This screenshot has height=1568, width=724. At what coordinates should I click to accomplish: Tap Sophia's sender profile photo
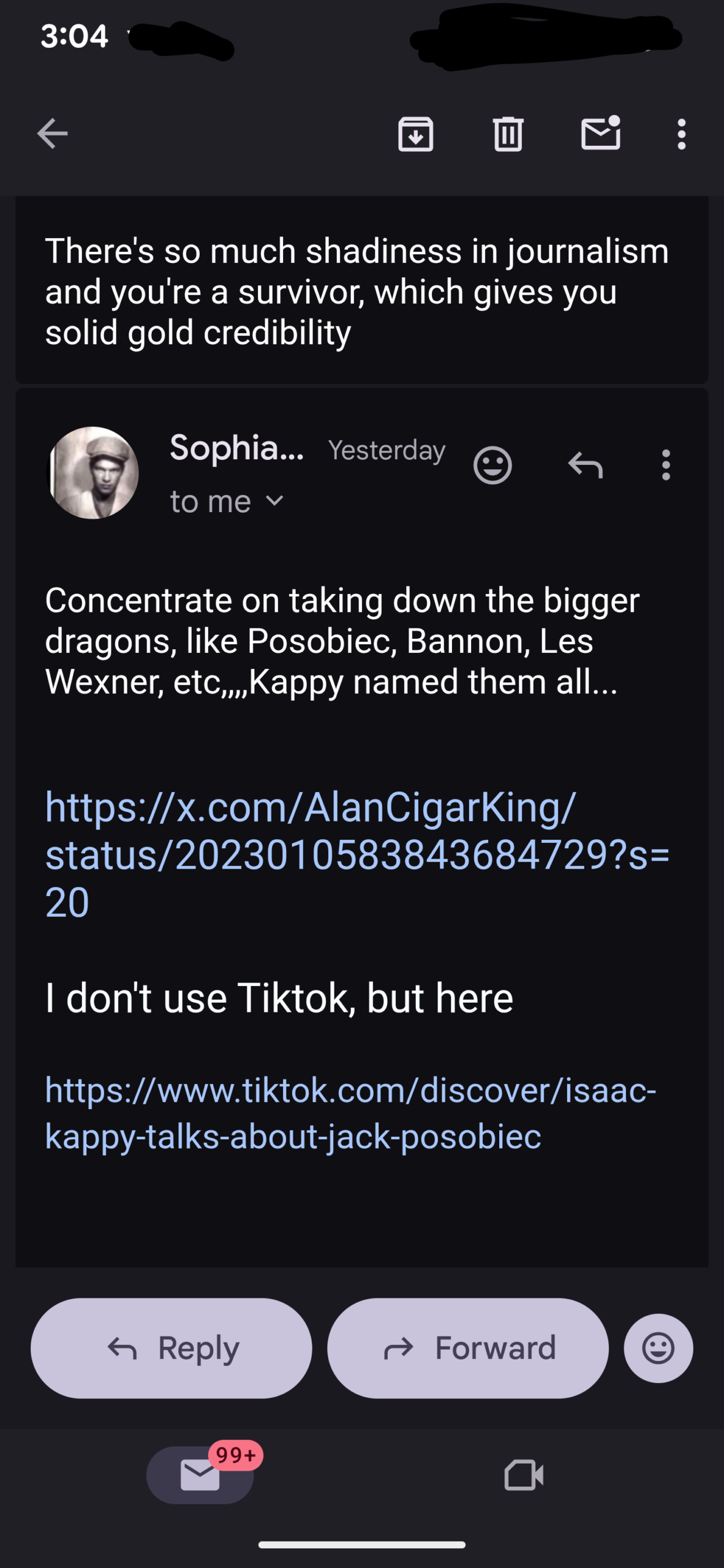point(93,473)
